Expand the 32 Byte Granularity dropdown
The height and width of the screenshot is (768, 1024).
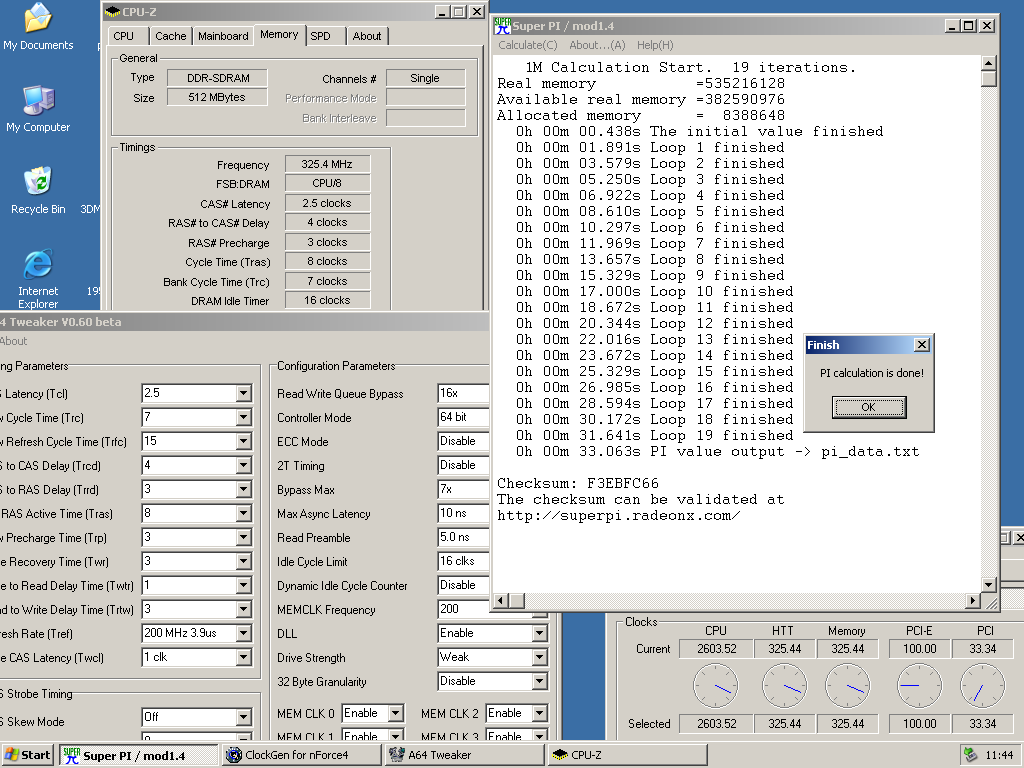pyautogui.click(x=539, y=682)
